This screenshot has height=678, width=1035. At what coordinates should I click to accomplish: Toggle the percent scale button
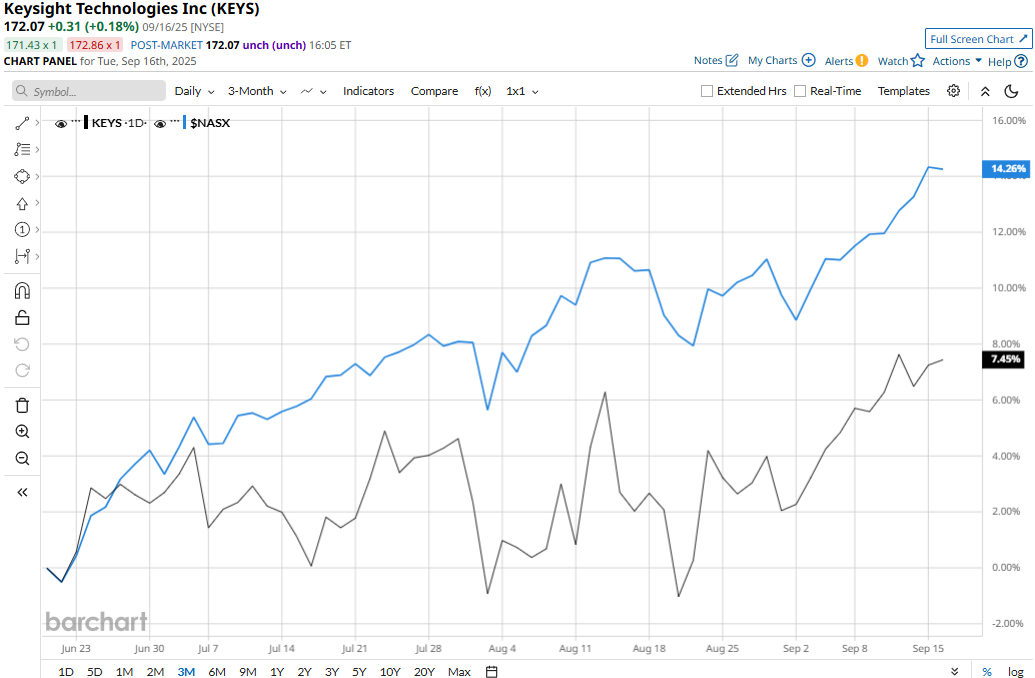(987, 671)
